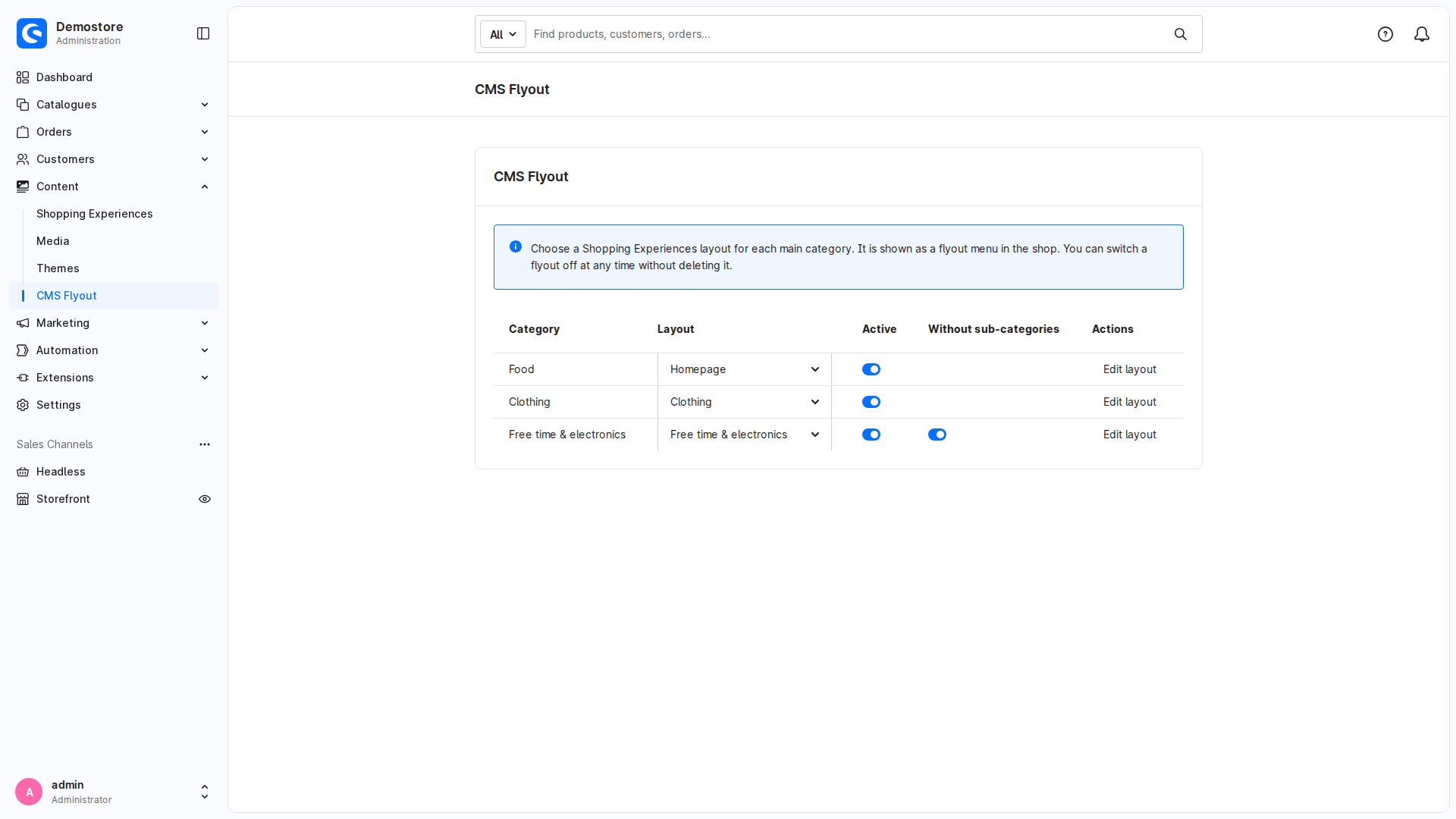Viewport: 1456px width, 819px height.
Task: Open the All search filter dropdown
Action: tap(503, 34)
